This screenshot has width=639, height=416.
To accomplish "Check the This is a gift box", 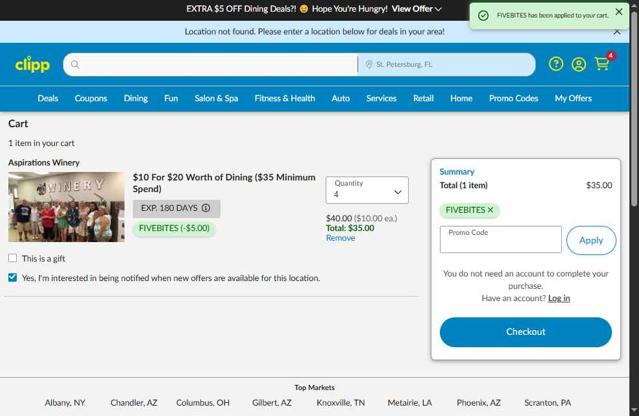I will (x=13, y=258).
